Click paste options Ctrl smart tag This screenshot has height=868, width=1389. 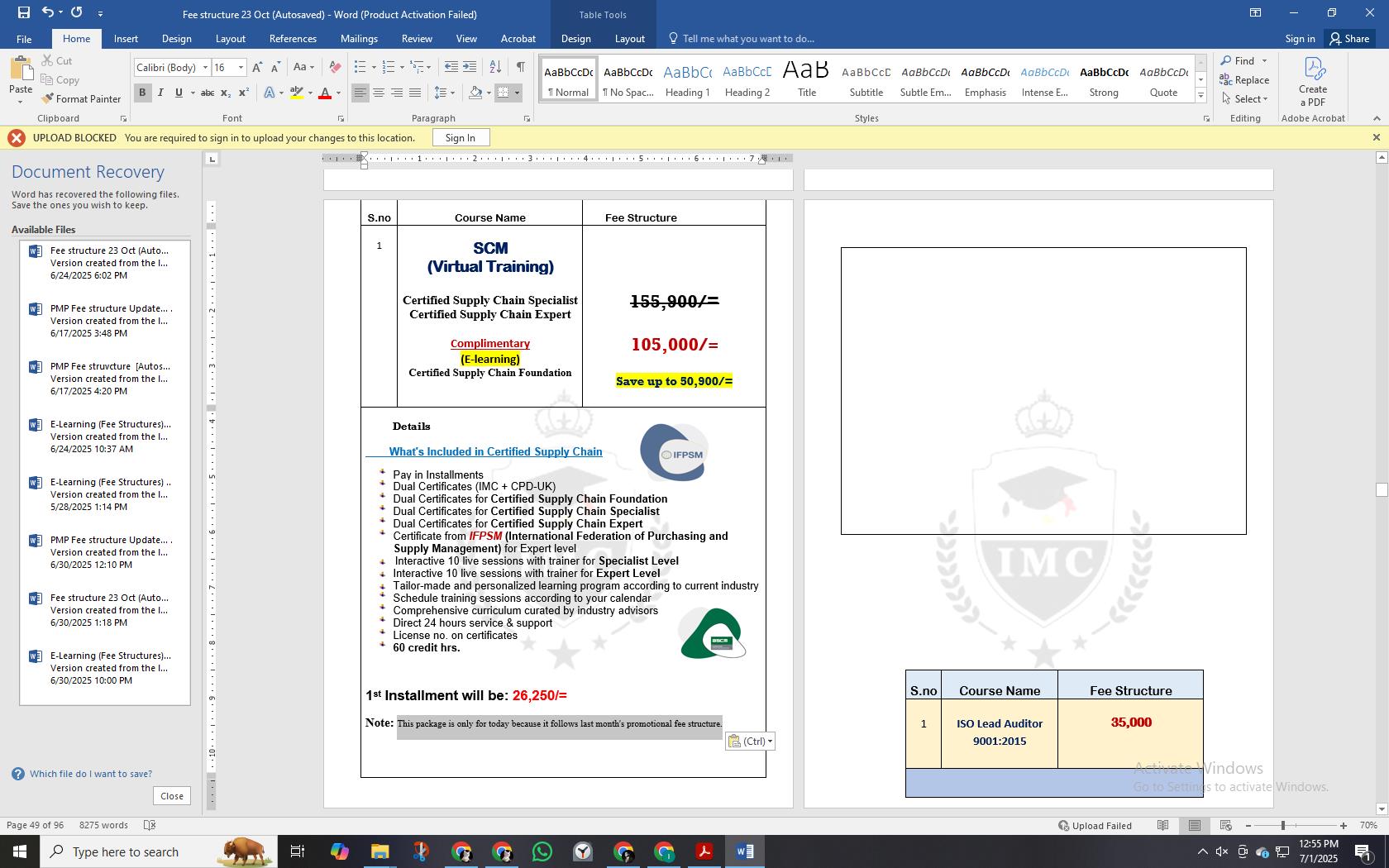[751, 741]
